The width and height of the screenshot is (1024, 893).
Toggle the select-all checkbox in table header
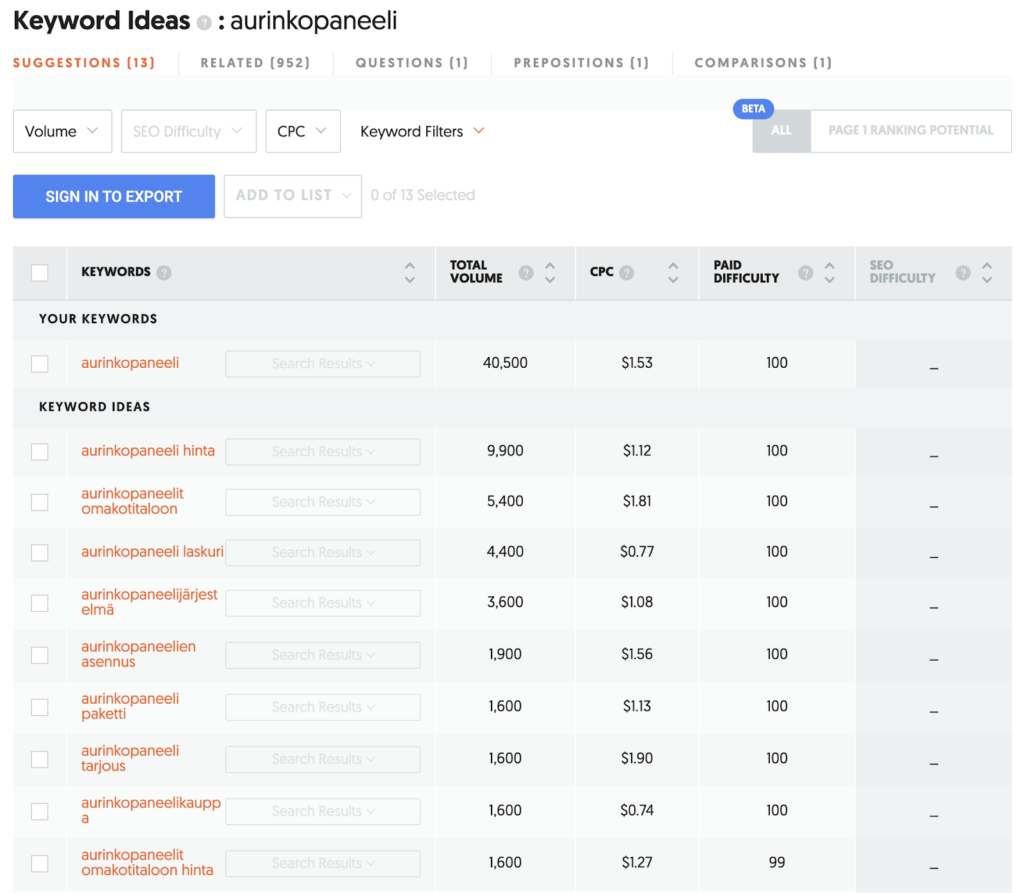coord(40,272)
